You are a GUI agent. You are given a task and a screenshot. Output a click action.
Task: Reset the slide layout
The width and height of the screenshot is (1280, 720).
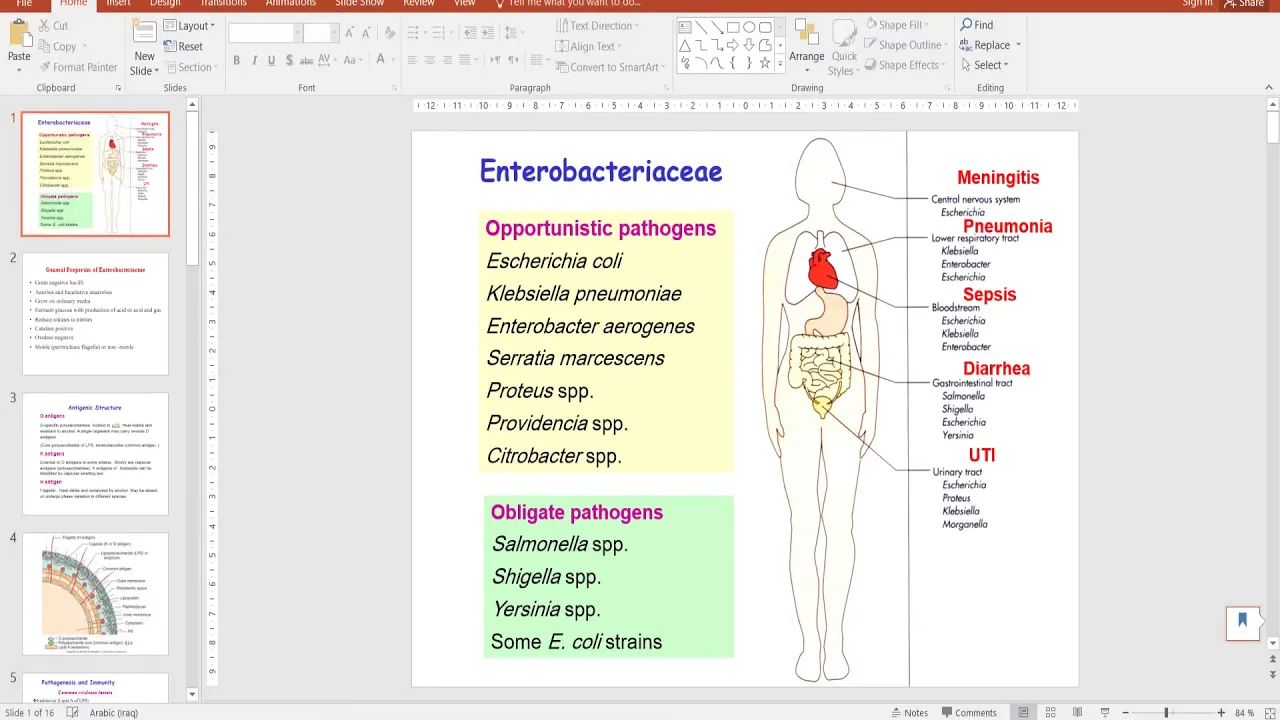pos(183,46)
